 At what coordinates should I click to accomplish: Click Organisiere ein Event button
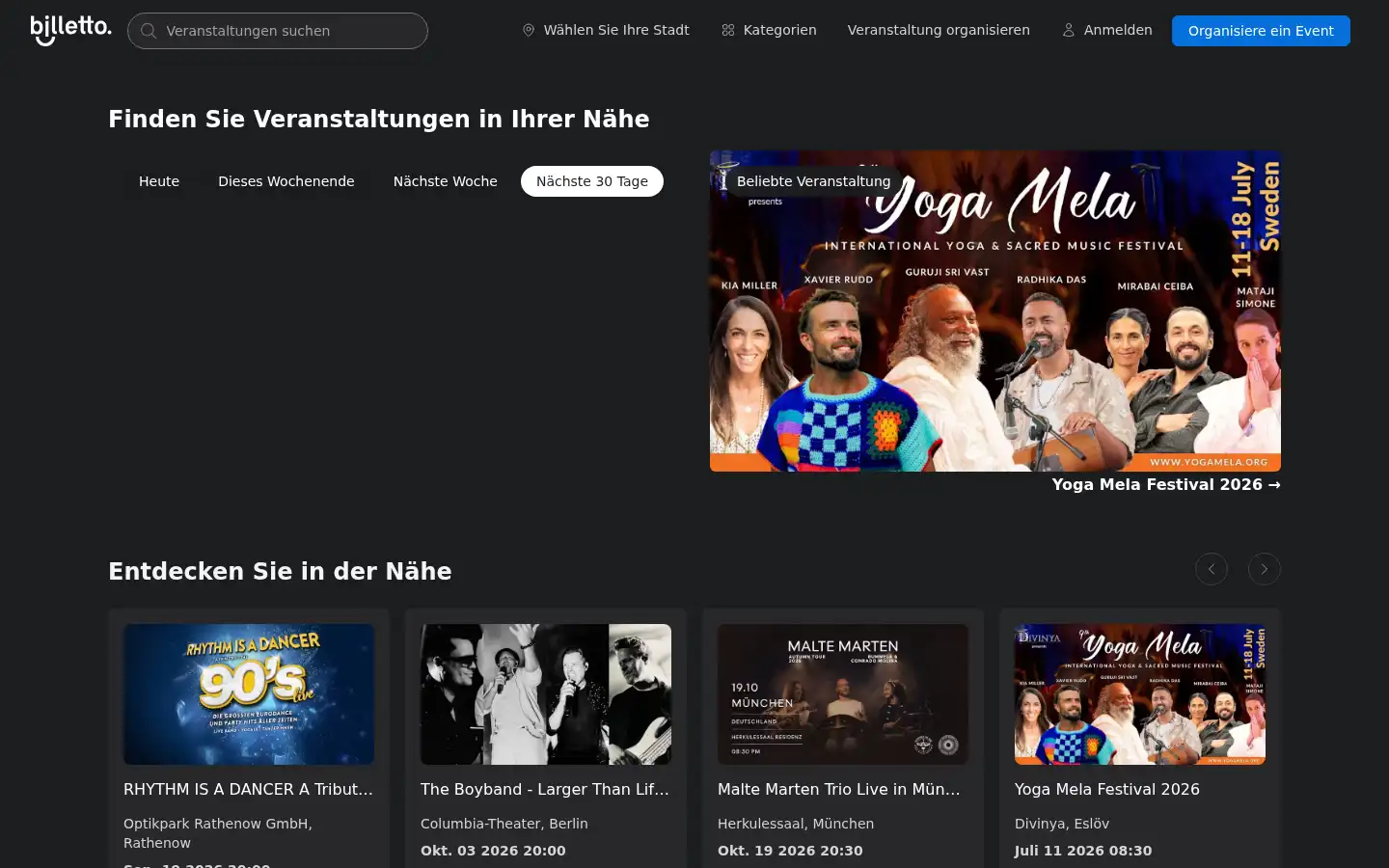click(x=1261, y=31)
